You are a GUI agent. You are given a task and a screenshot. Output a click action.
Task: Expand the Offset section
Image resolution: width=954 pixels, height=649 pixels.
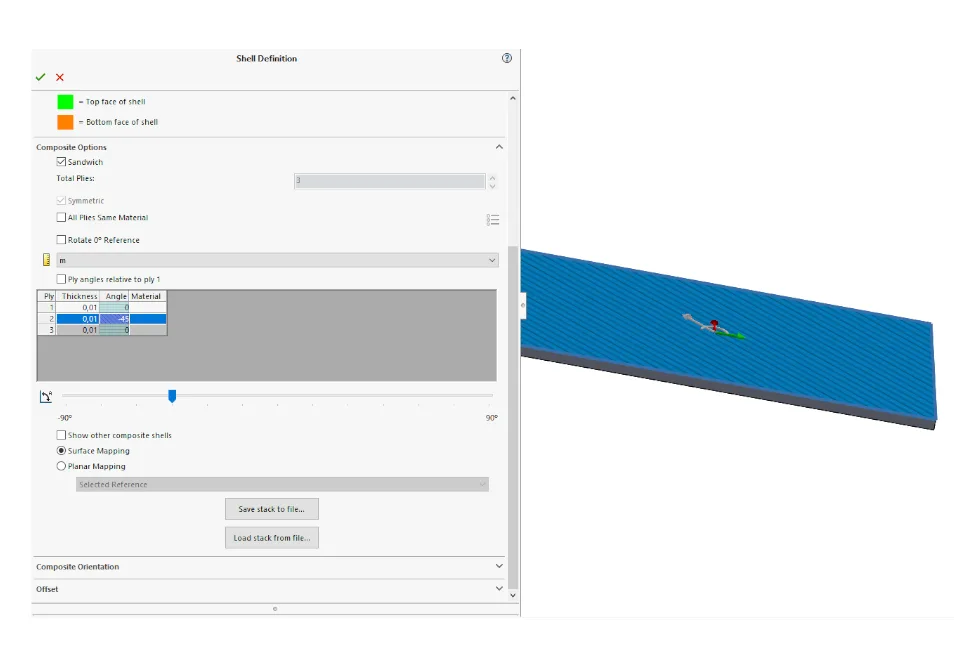click(x=499, y=589)
